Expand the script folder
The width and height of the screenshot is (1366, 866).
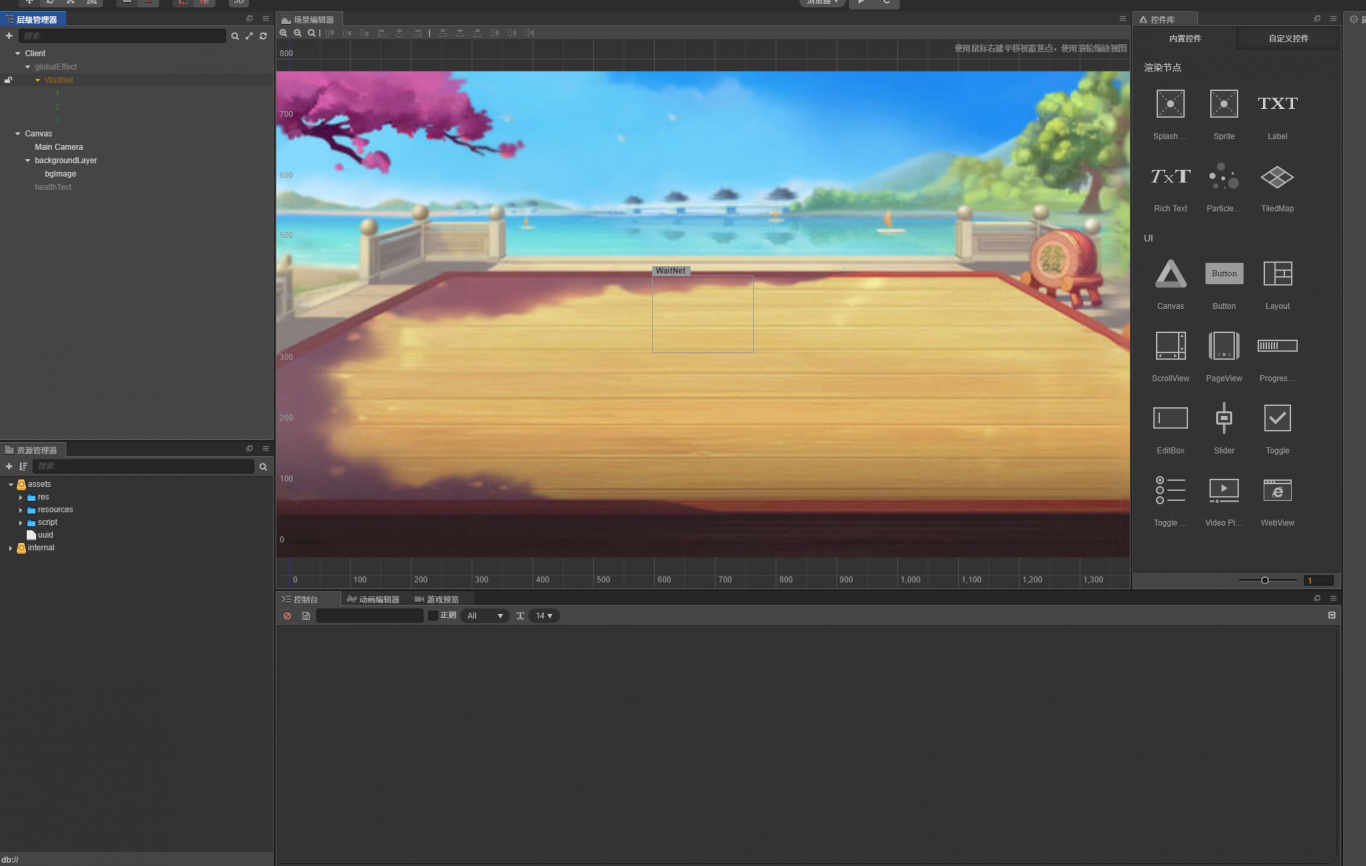click(x=21, y=522)
